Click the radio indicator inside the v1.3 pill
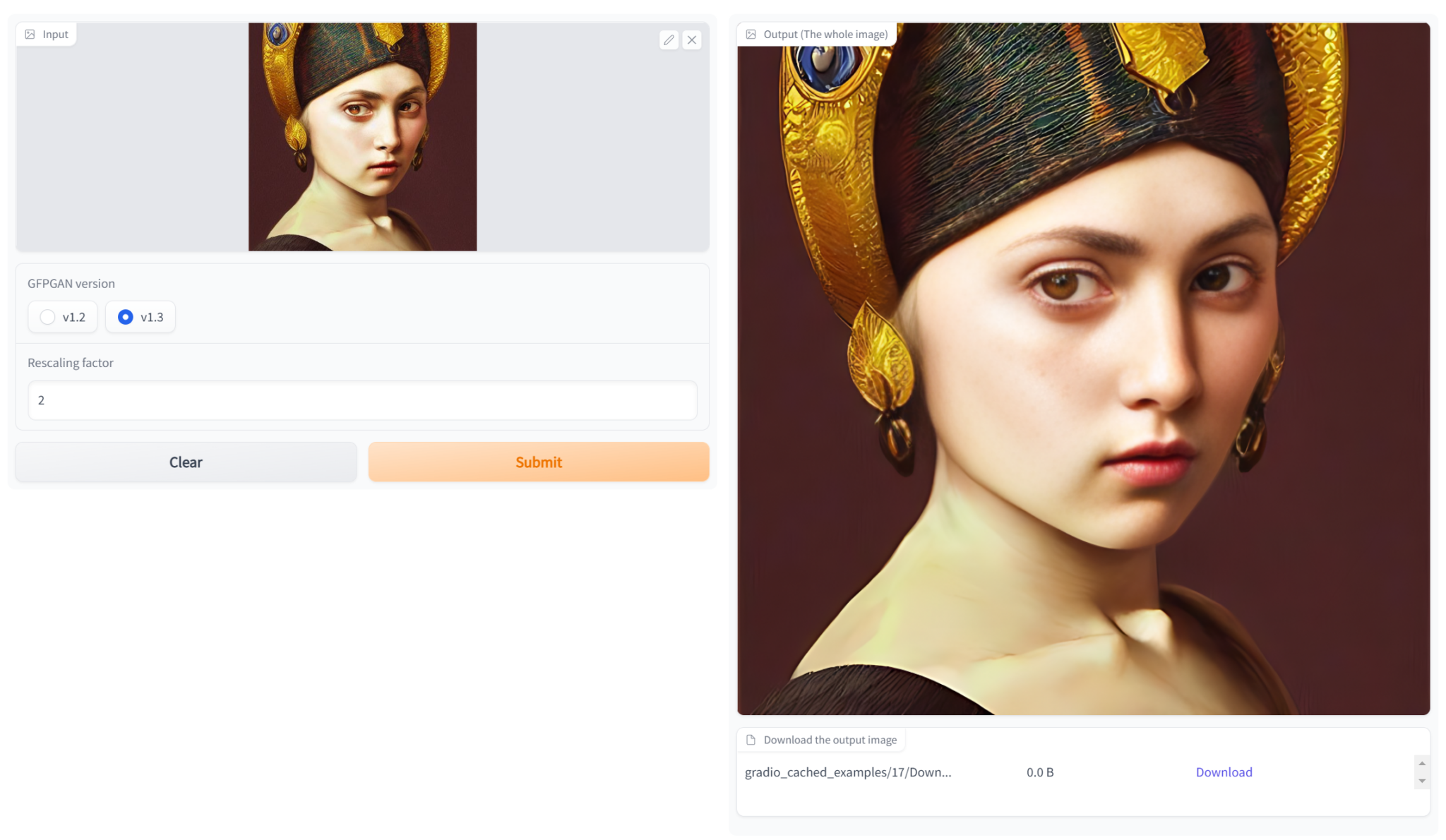 point(125,317)
